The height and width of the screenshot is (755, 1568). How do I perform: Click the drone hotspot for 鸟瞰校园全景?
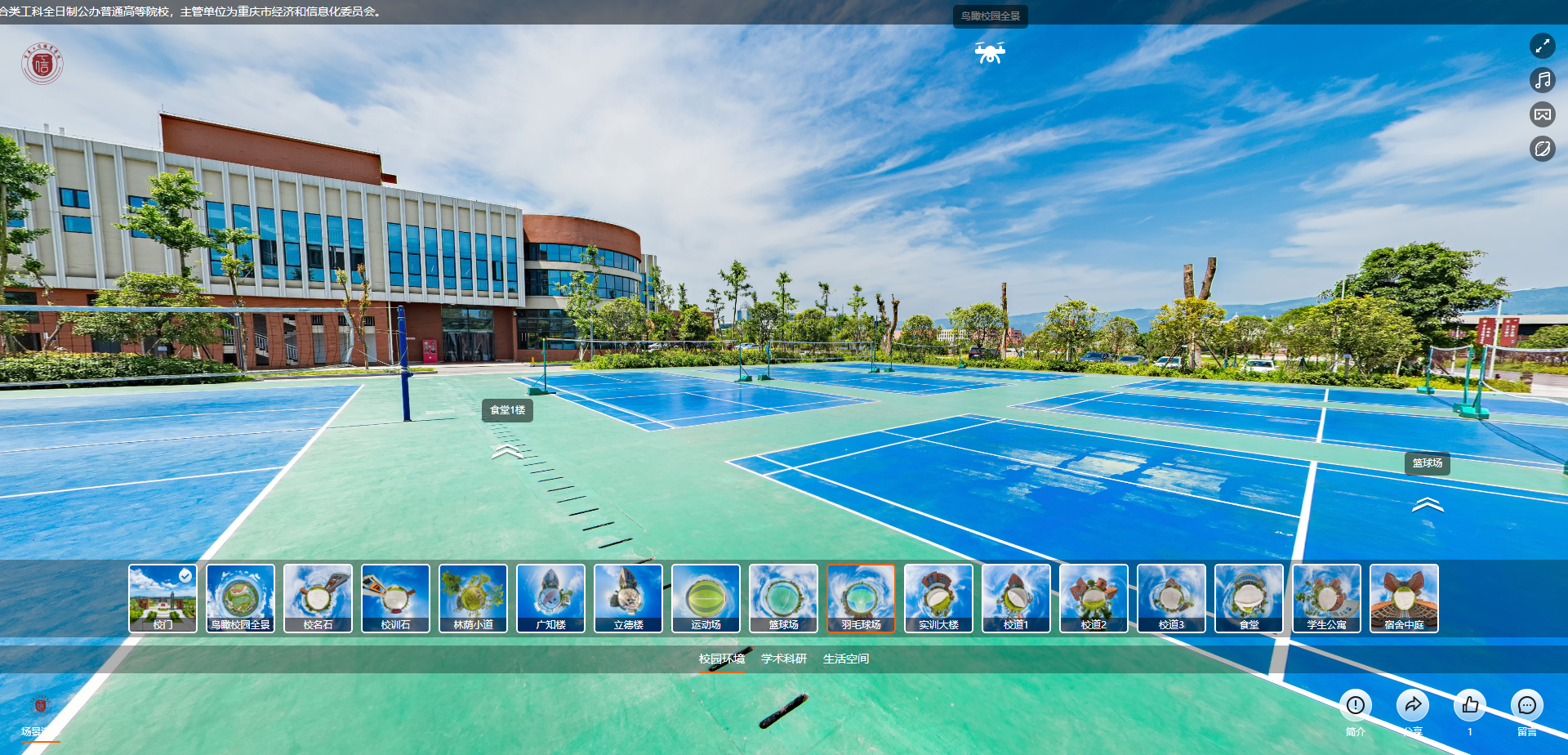990,53
